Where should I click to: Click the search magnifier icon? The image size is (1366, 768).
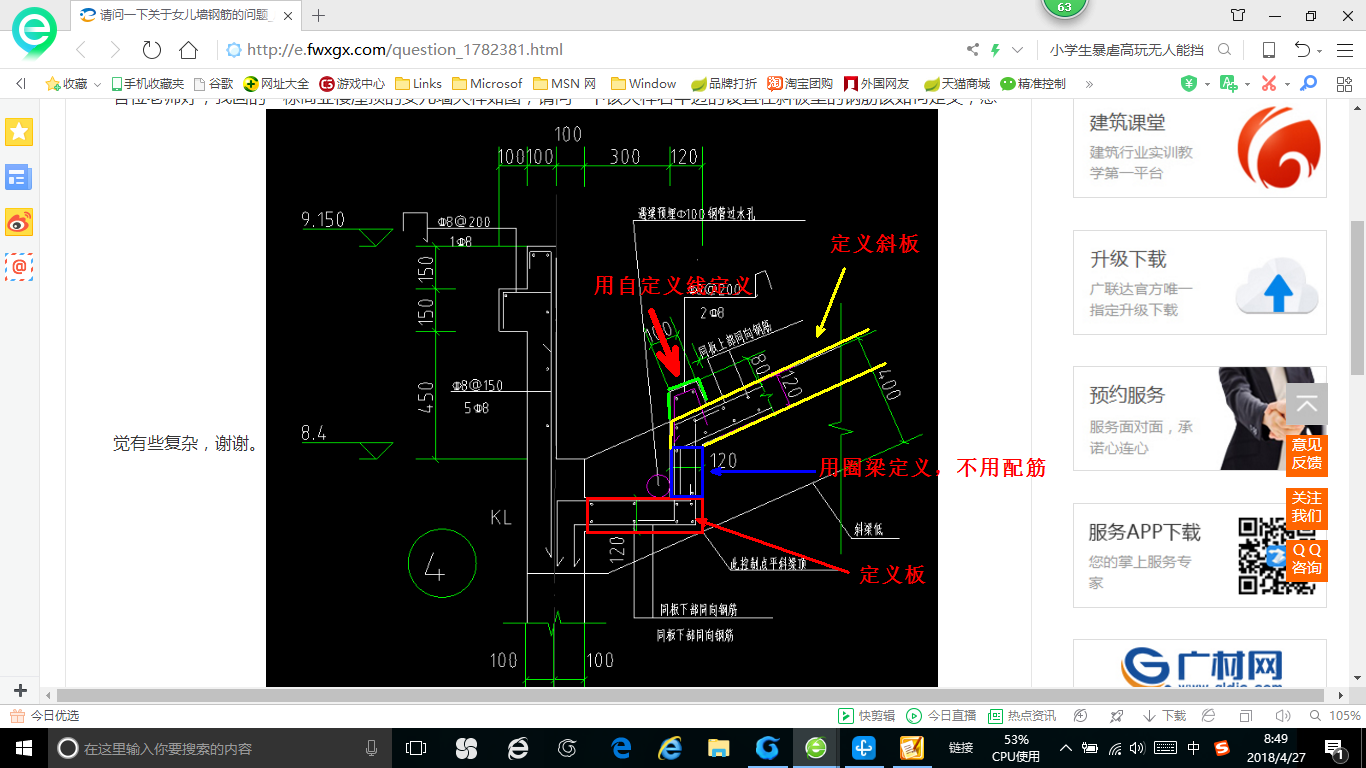1225,50
